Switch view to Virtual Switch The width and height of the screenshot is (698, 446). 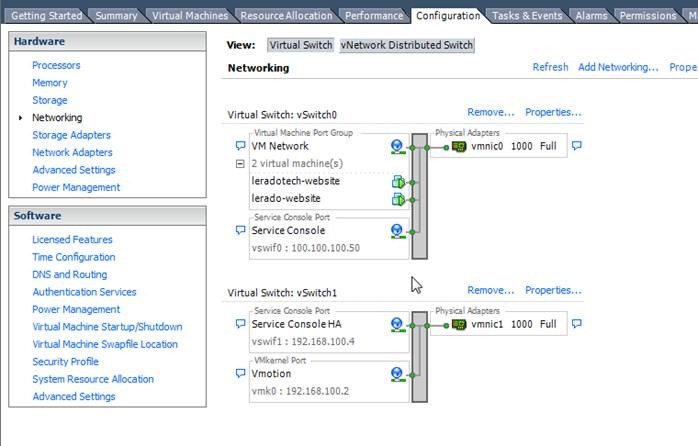click(x=301, y=45)
